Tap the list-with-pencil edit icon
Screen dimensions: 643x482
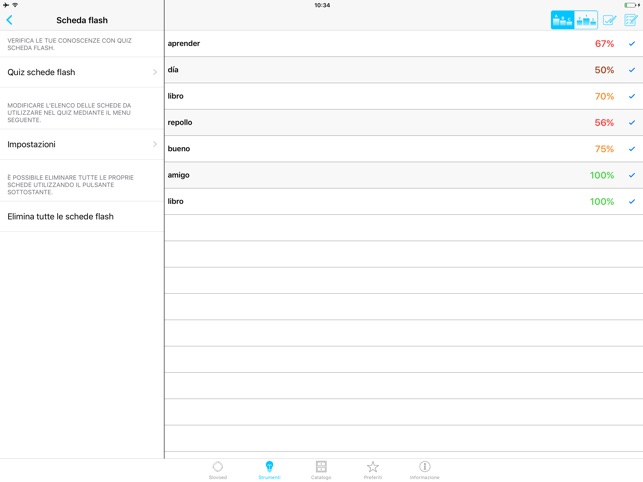pyautogui.click(x=631, y=20)
